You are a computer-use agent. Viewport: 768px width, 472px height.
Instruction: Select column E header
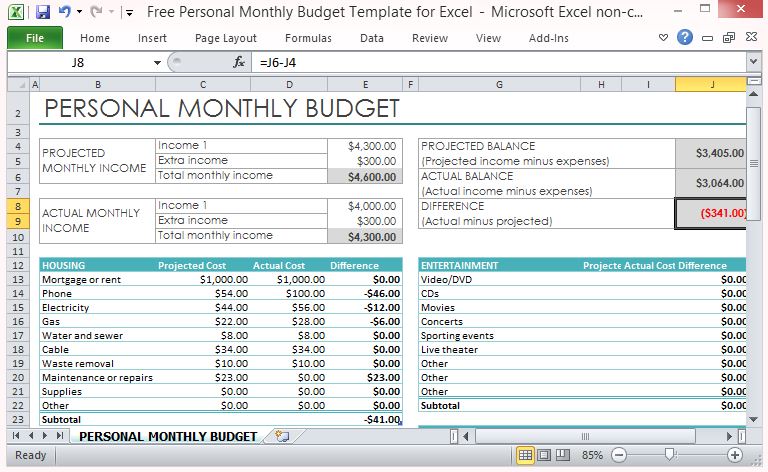click(x=365, y=85)
